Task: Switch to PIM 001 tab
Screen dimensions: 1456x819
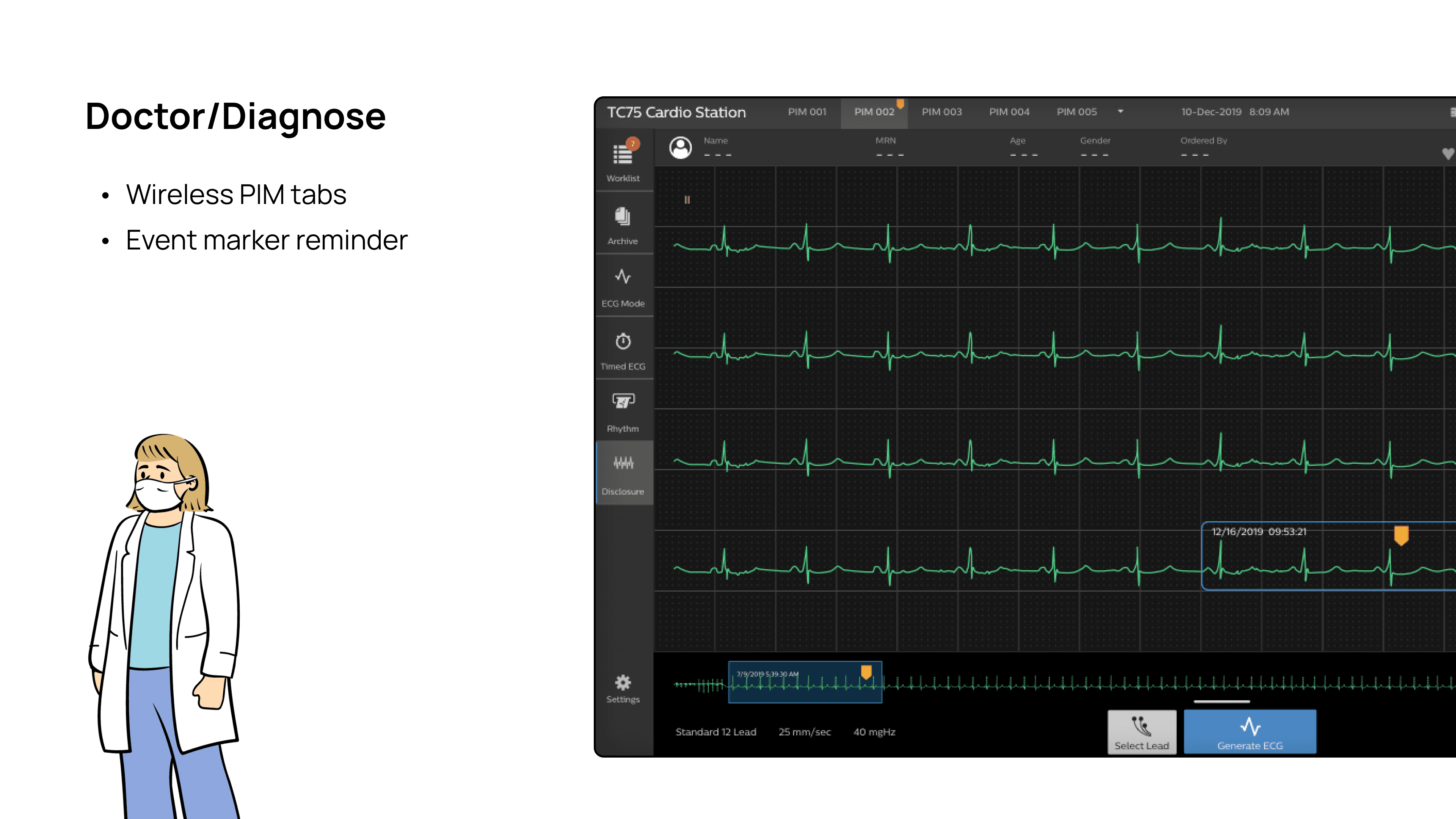Action: click(x=806, y=112)
